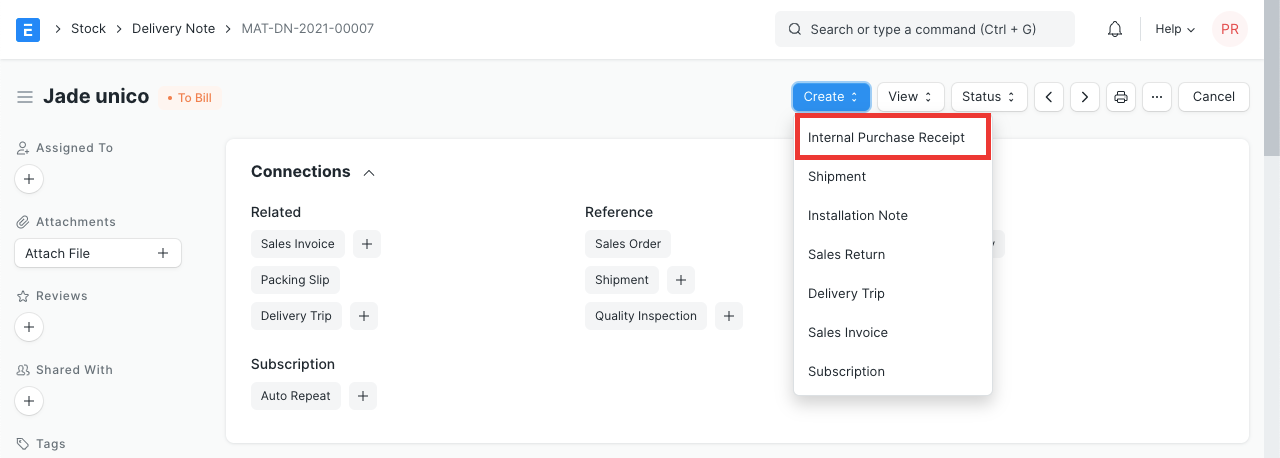Choose Sales Return in Create menu

coord(846,255)
